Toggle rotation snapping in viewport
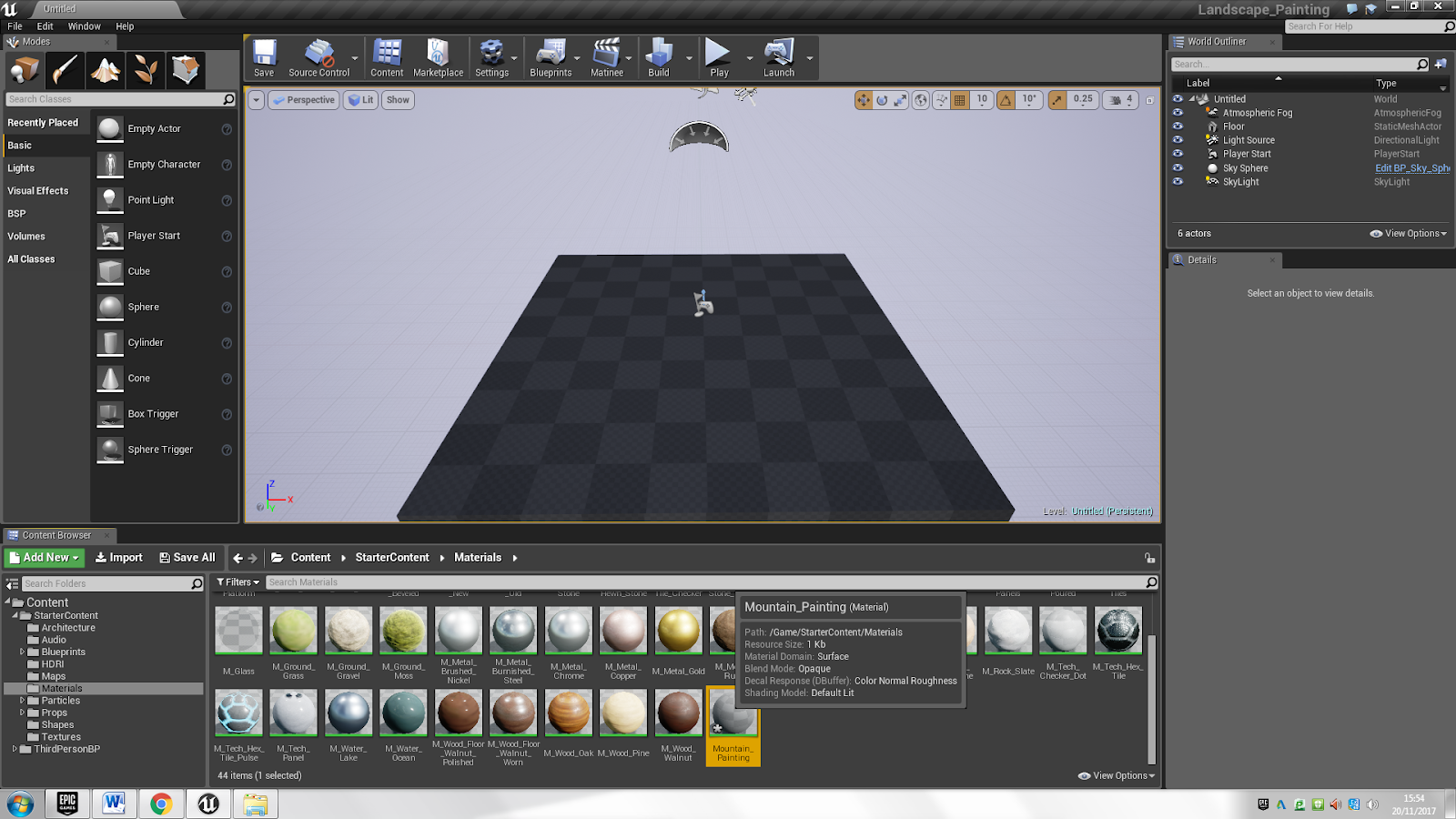 coord(1006,100)
